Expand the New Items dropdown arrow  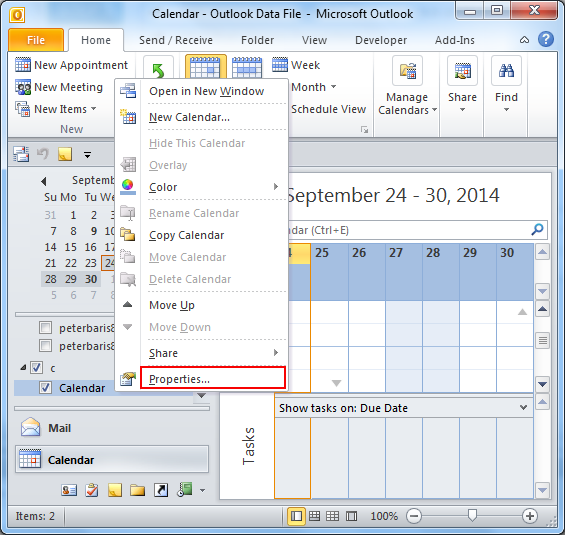tap(94, 108)
